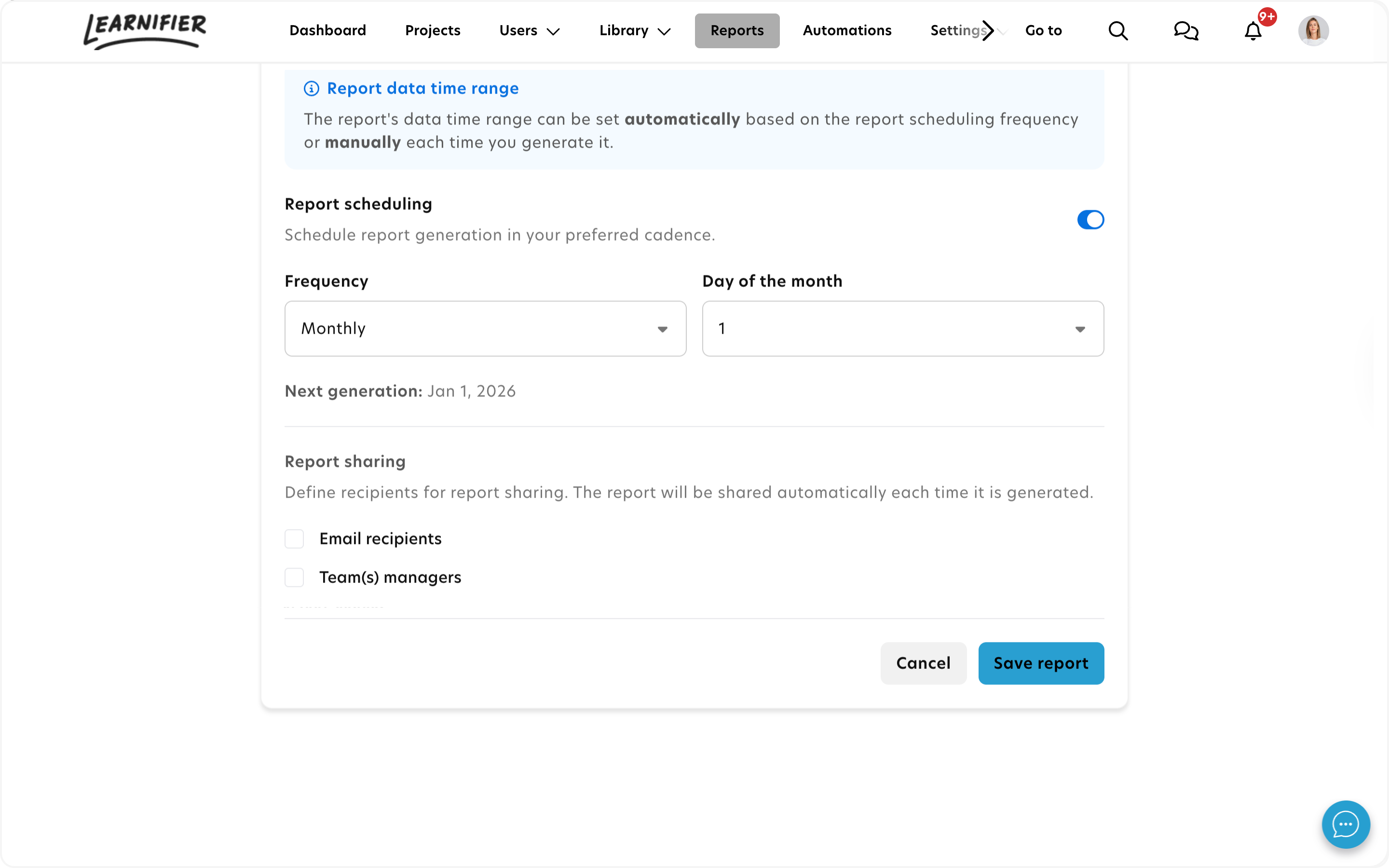The height and width of the screenshot is (868, 1389).
Task: Open the Day of the month dropdown
Action: click(x=902, y=329)
